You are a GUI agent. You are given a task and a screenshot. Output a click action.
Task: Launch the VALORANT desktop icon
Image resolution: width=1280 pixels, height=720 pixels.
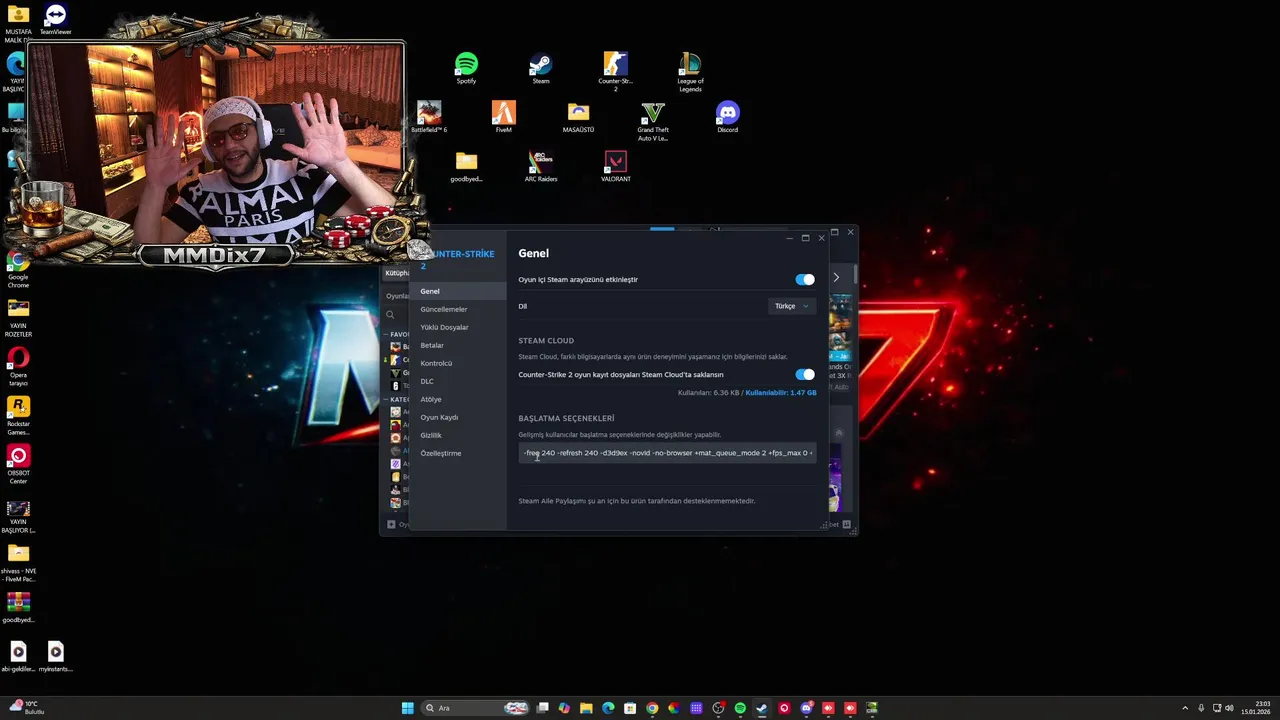[615, 166]
